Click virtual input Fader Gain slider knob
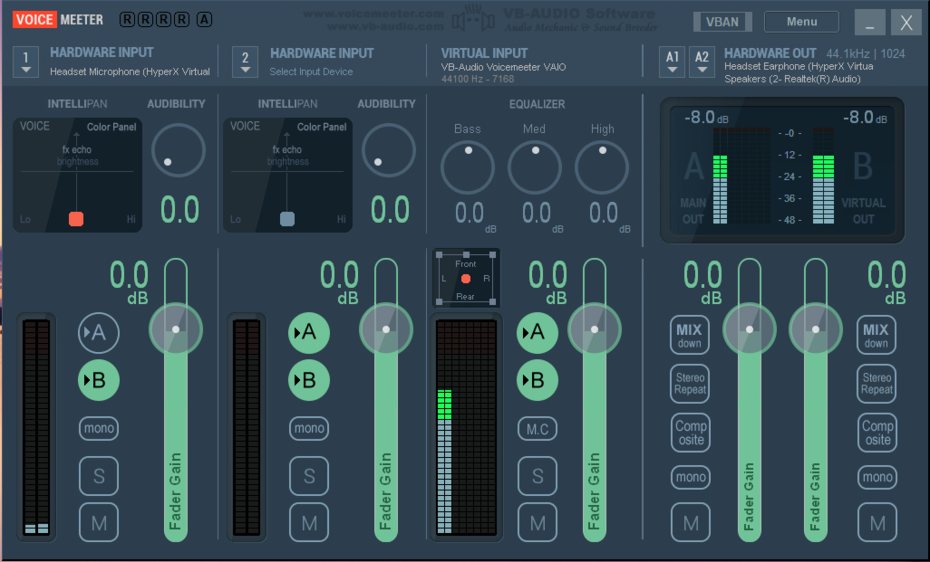Image resolution: width=930 pixels, height=562 pixels. click(594, 328)
